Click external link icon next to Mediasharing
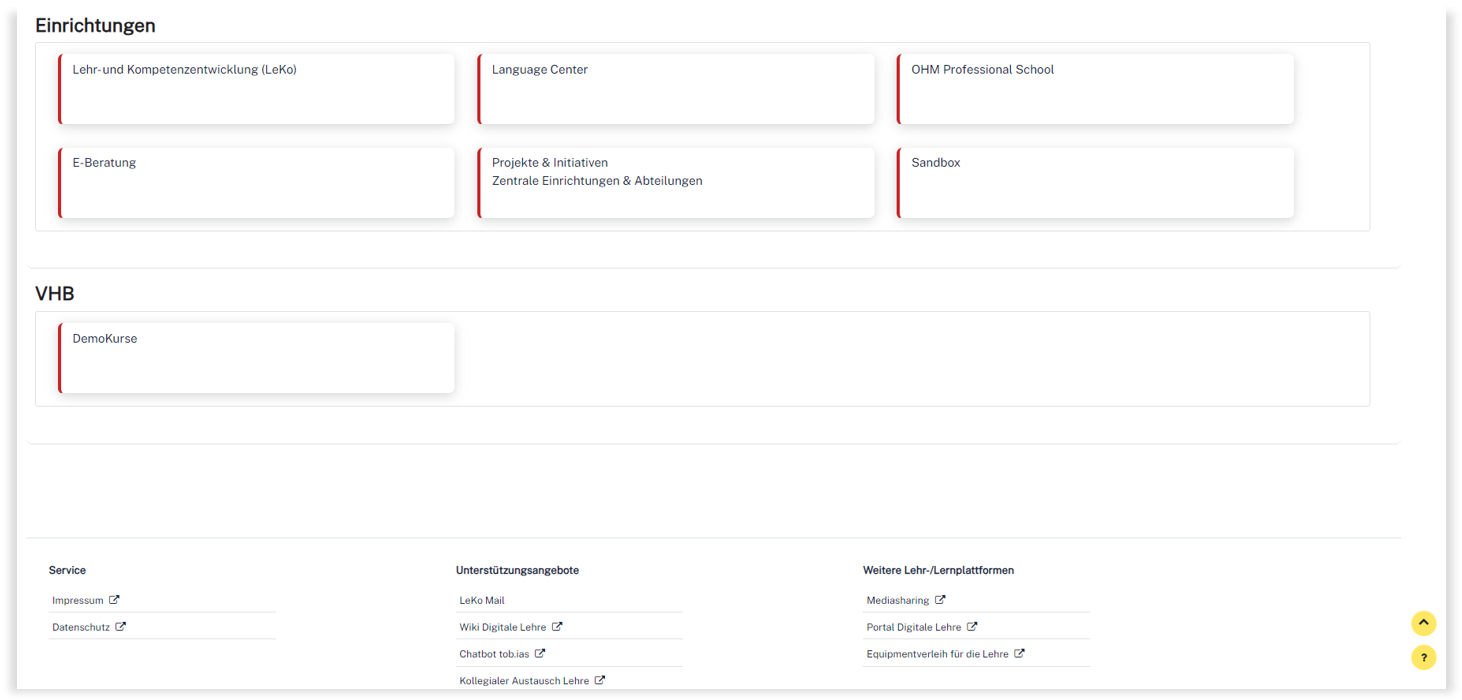1462x700 pixels. 940,600
